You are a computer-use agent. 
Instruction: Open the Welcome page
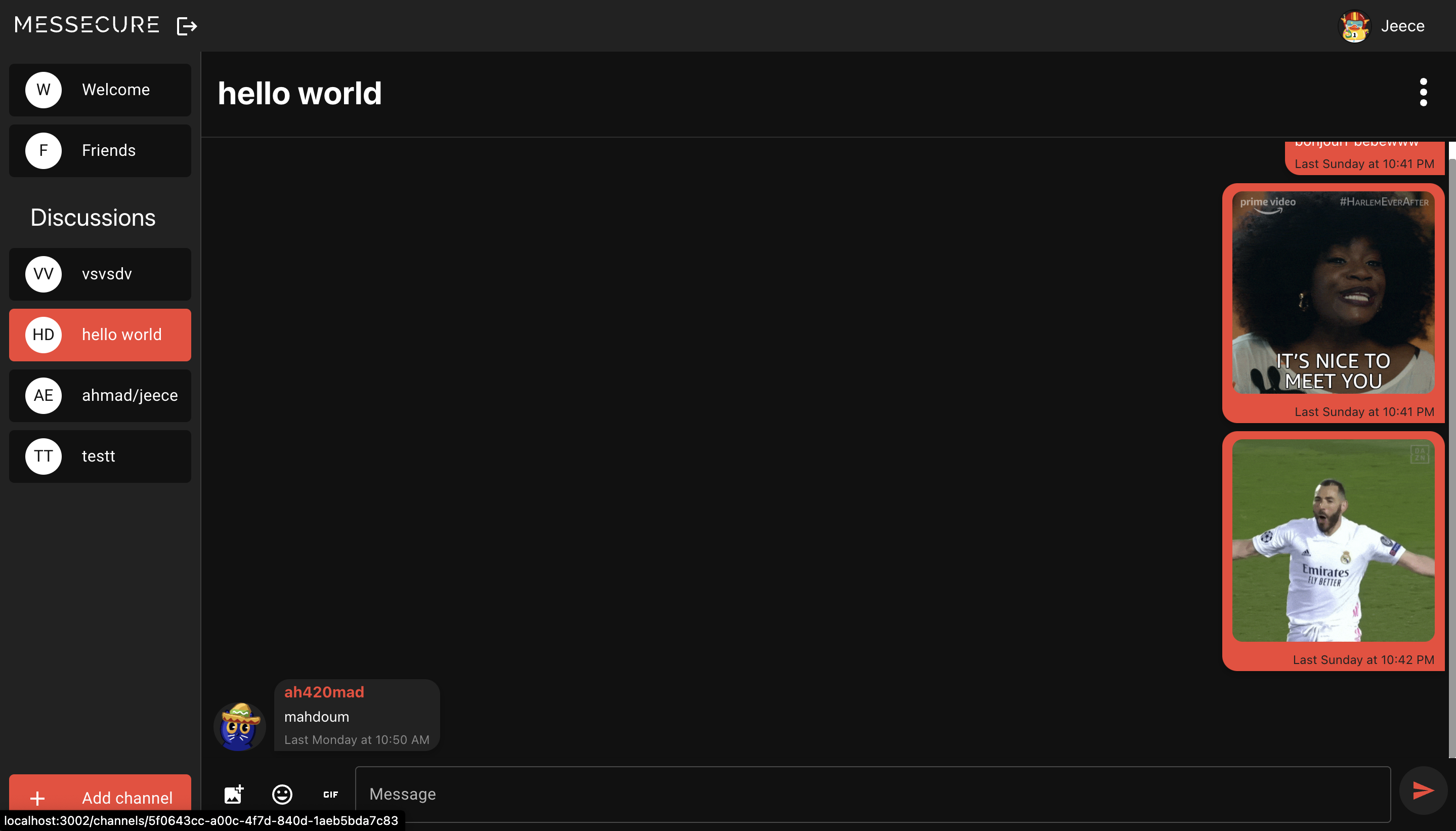100,90
